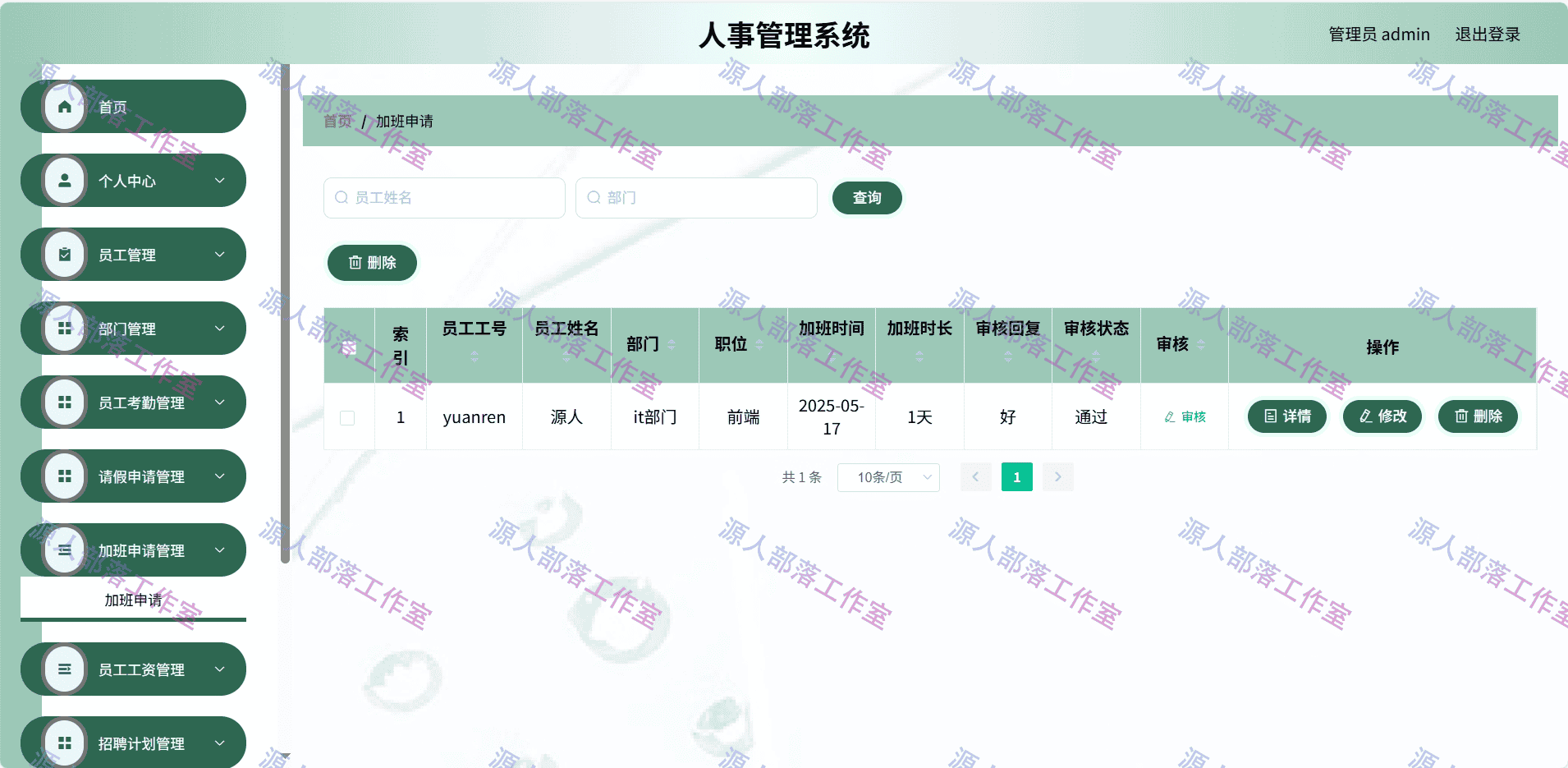
Task: Open 详情 for the yuanren row
Action: point(1287,416)
